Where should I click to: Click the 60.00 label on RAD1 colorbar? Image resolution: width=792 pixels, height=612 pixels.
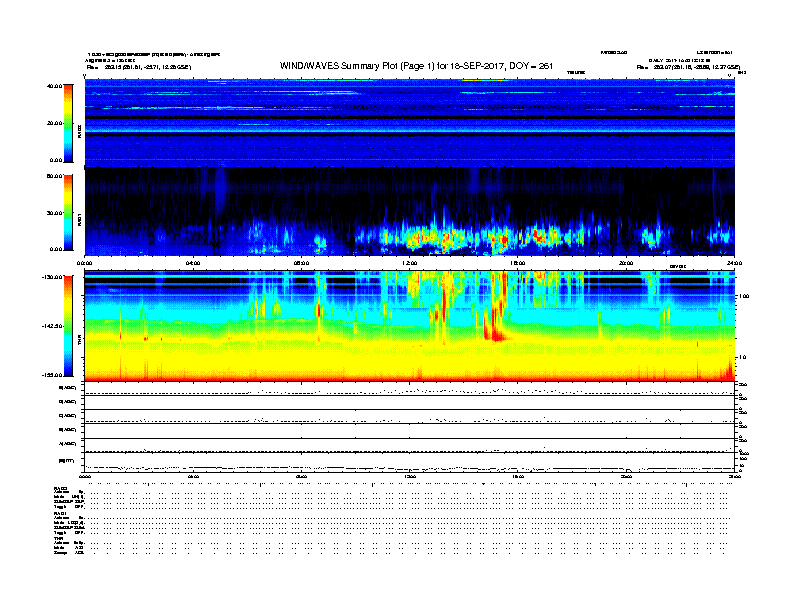(x=54, y=176)
